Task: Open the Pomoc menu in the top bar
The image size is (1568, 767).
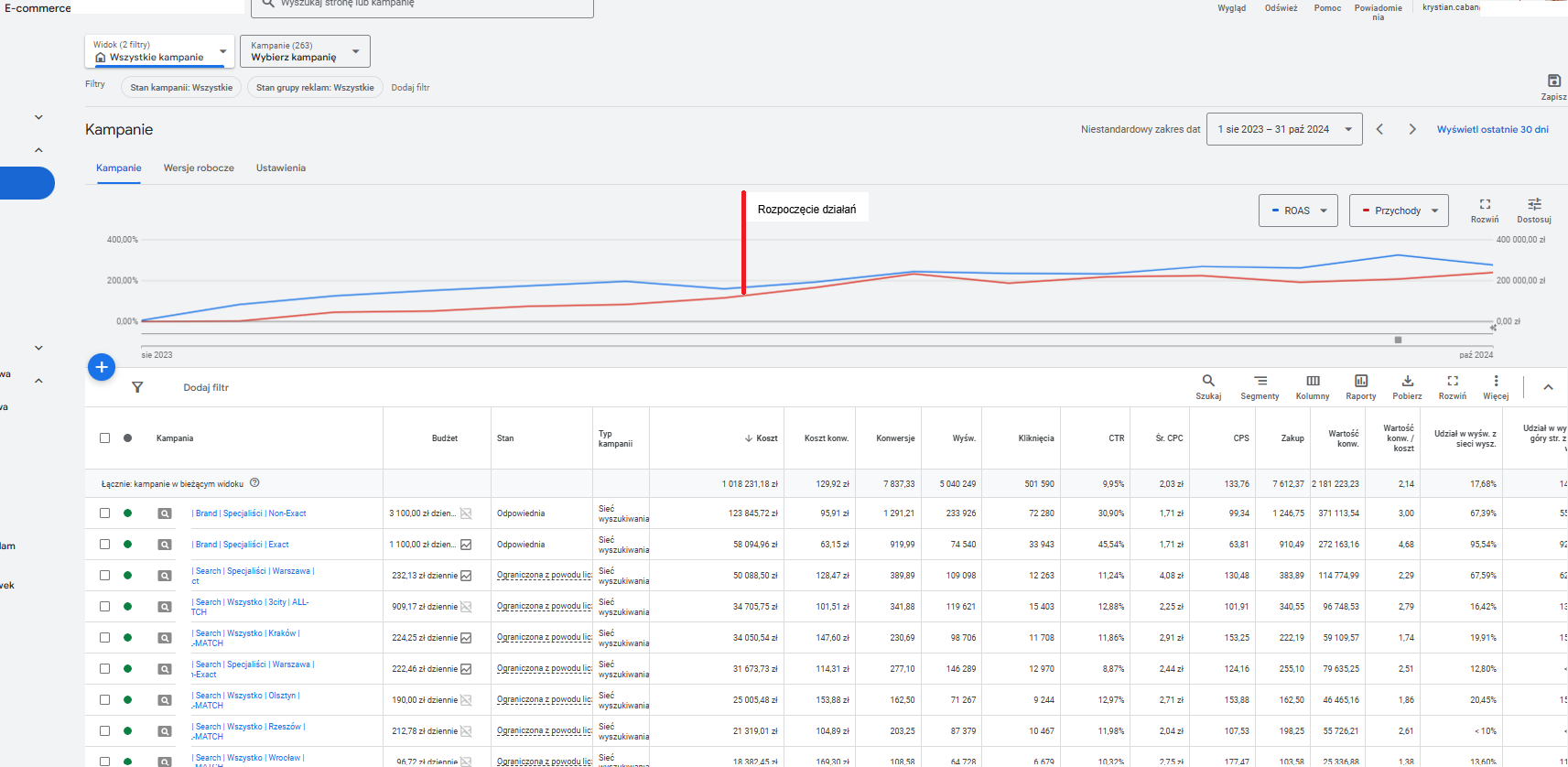Action: 1327,8
